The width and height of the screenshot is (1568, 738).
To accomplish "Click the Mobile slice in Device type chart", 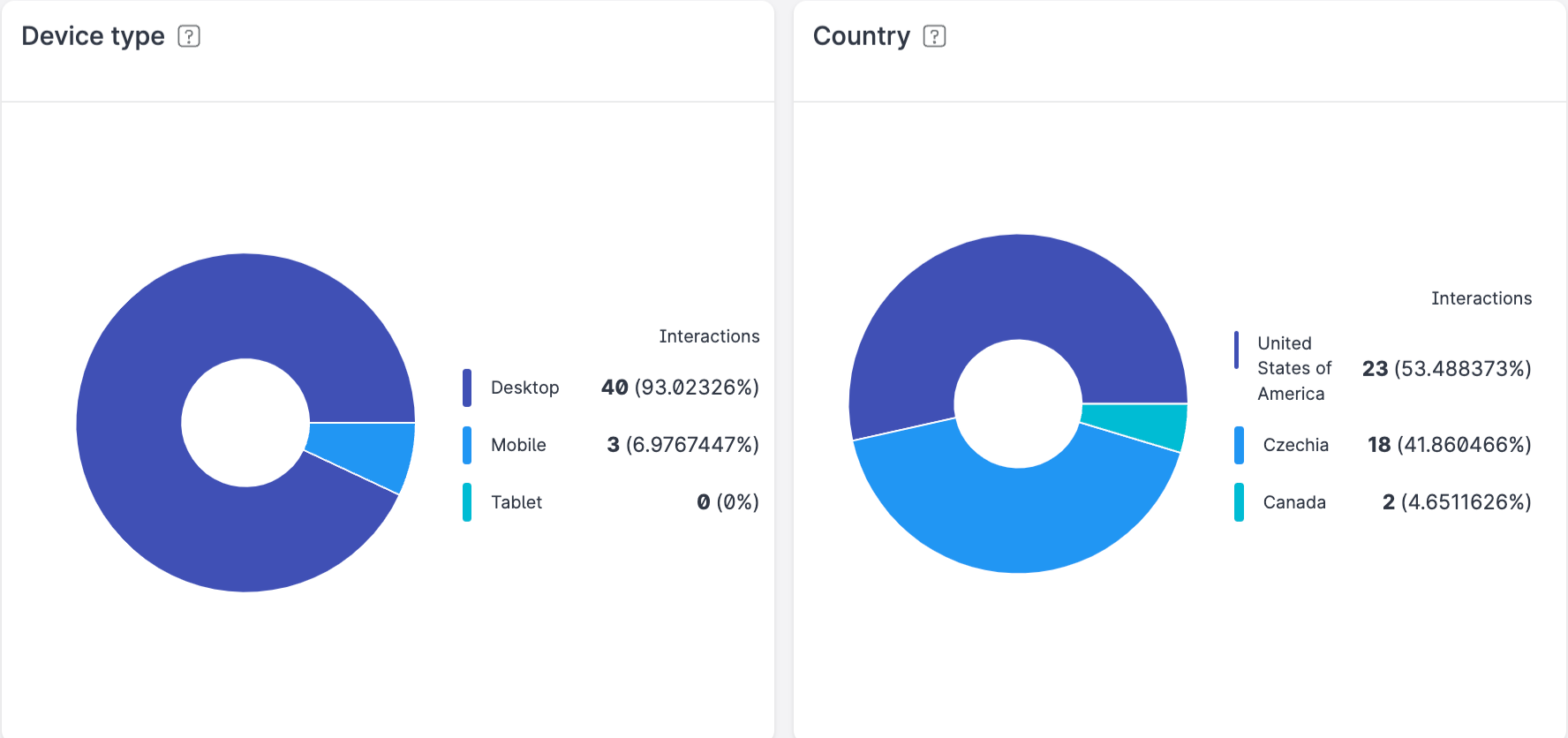I will click(364, 450).
